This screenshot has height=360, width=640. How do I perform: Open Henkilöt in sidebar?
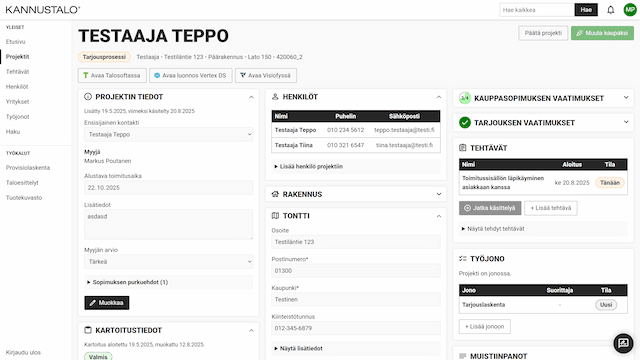(17, 87)
